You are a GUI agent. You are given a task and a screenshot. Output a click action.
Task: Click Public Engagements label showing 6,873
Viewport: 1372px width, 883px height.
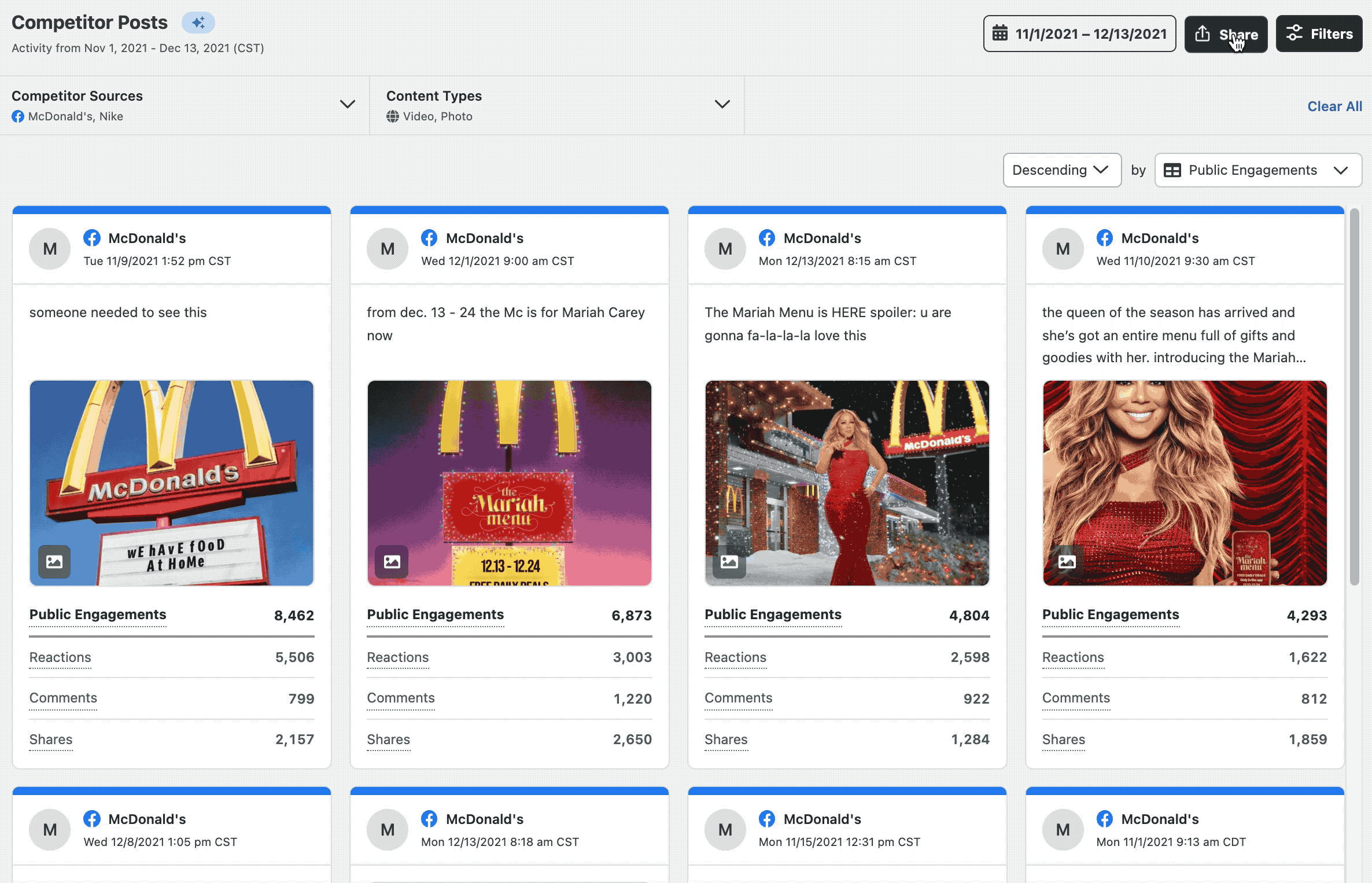pos(436,615)
